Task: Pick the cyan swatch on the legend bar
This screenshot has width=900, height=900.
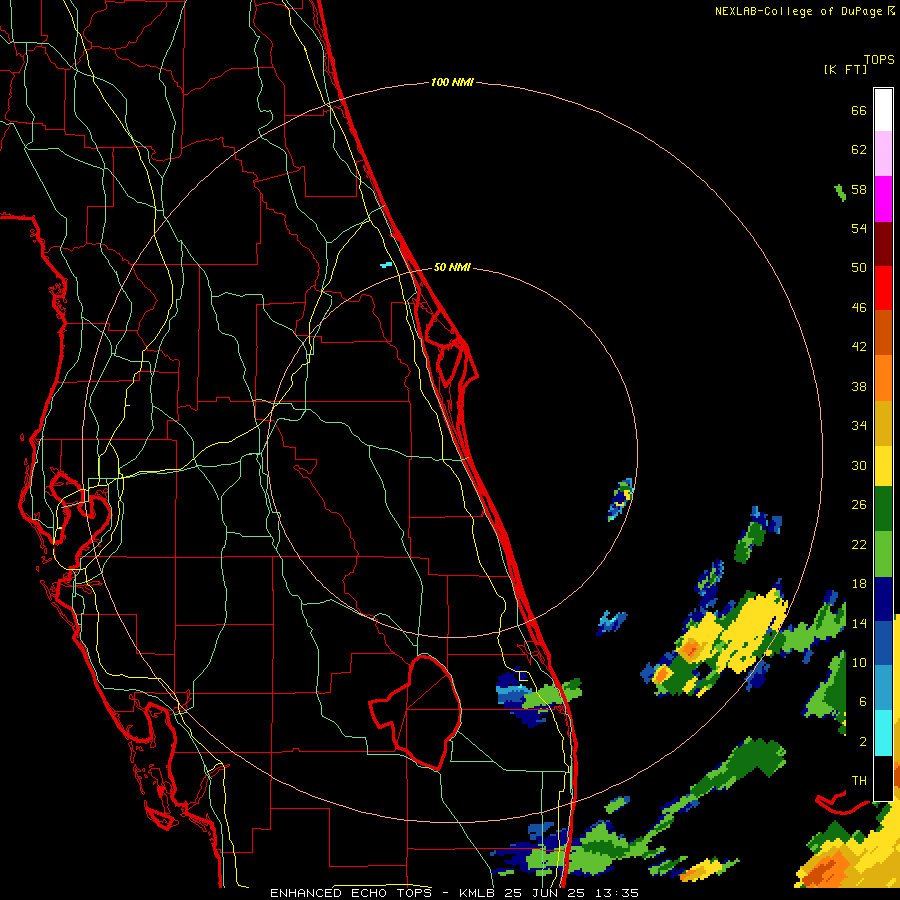Action: click(883, 733)
